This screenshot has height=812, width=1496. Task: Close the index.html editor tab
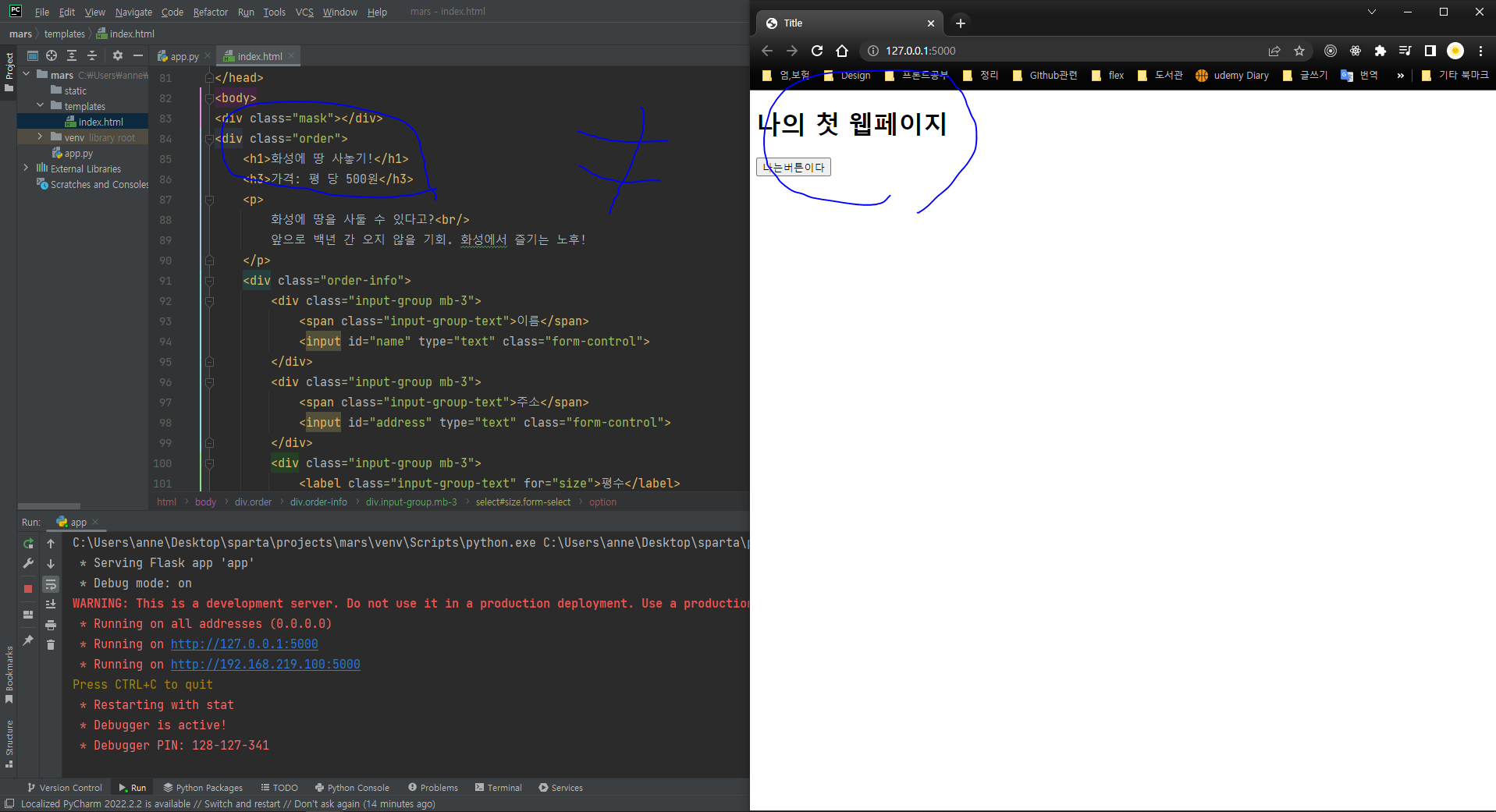click(x=291, y=55)
